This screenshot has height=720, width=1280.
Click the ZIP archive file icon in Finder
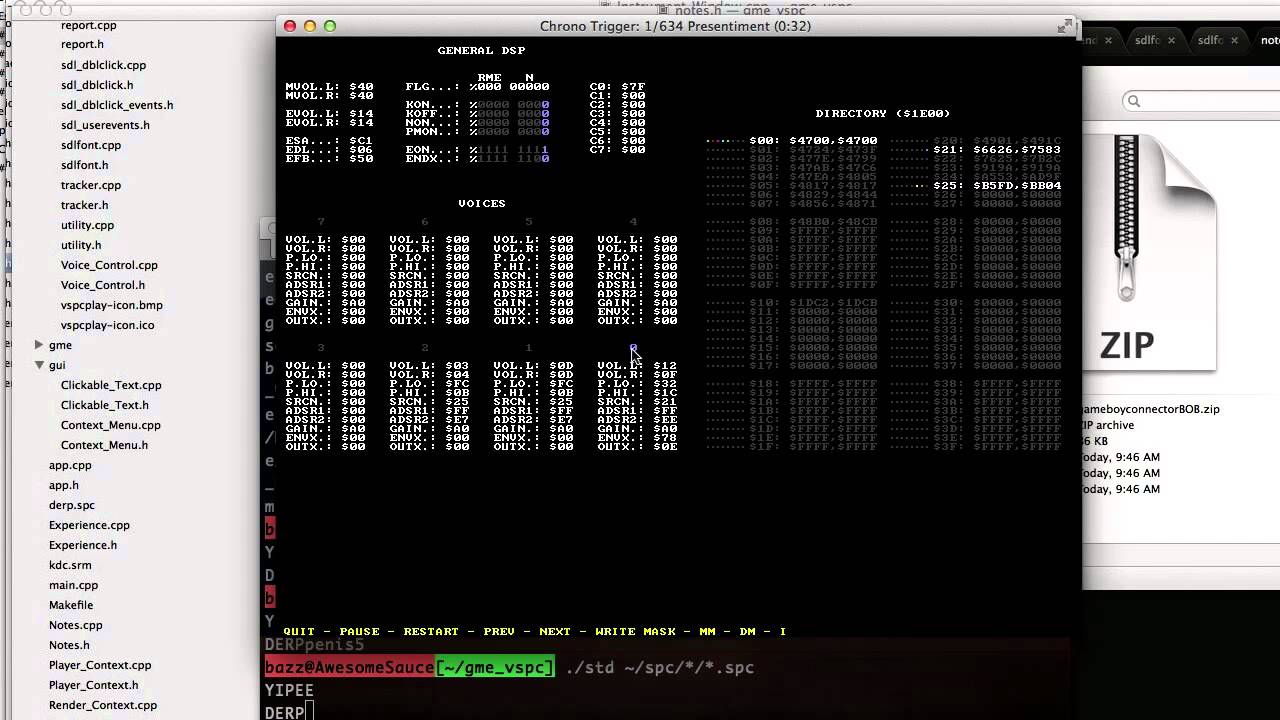pyautogui.click(x=1150, y=252)
